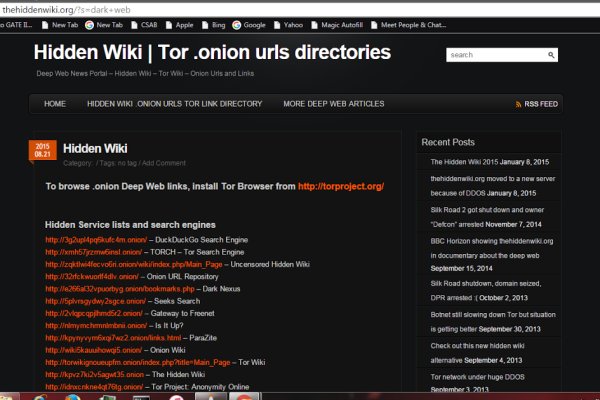The width and height of the screenshot is (600, 400).
Task: Open the Is It Up? onion link
Action: (96, 326)
